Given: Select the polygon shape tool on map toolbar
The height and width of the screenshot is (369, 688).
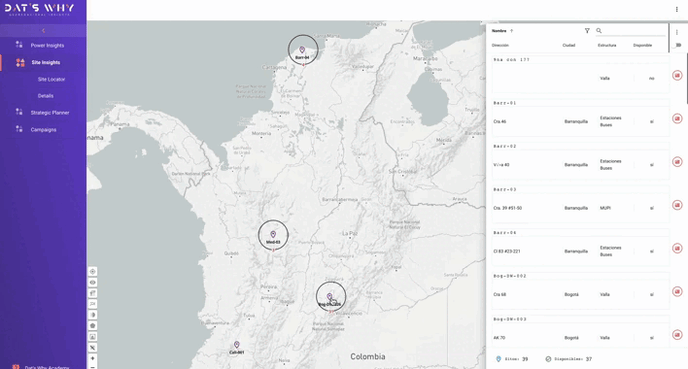Looking at the screenshot, I should coord(93,326).
